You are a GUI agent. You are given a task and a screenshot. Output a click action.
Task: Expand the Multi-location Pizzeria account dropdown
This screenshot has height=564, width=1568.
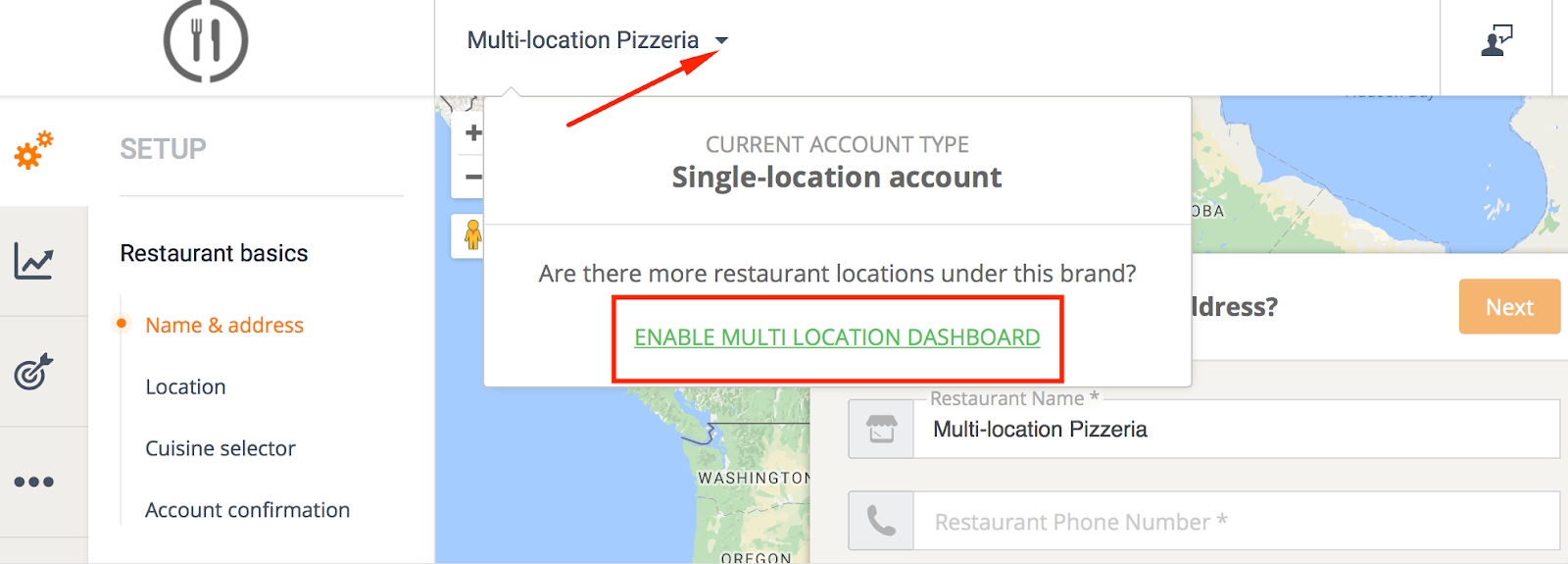[x=597, y=40]
